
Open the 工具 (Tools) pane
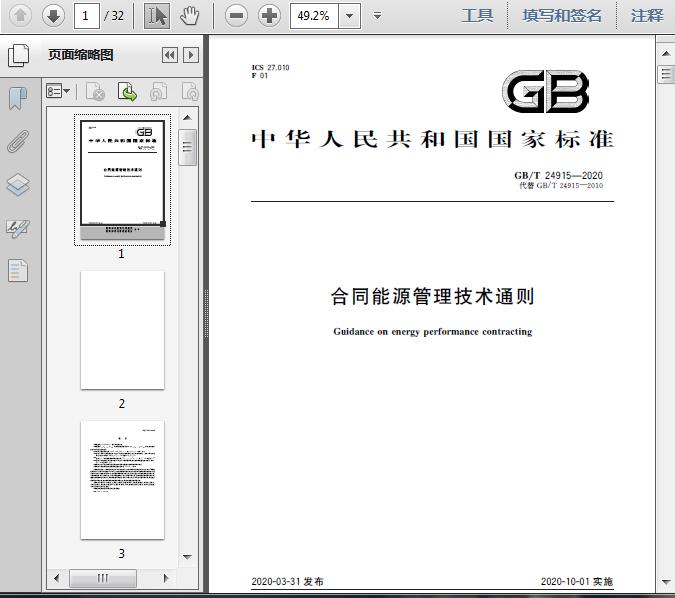[477, 15]
